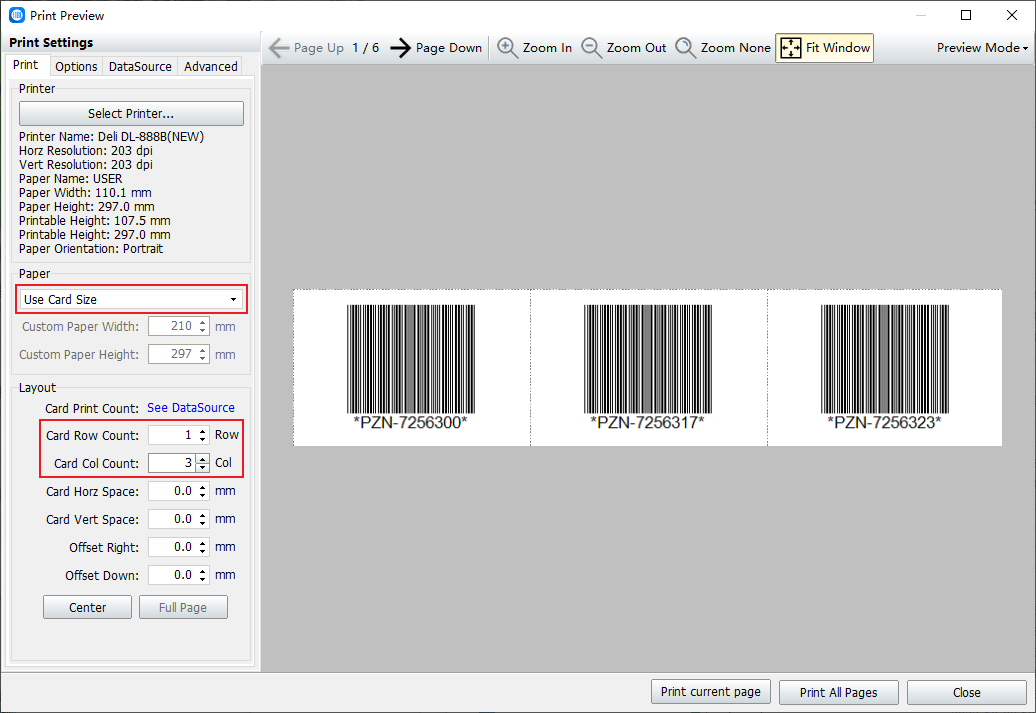Switch to the Print tab

tap(26, 65)
